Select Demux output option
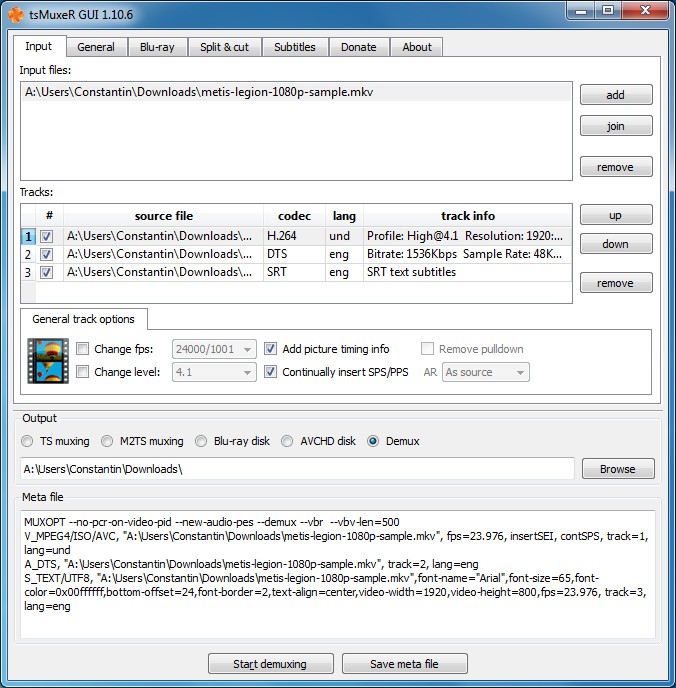The height and width of the screenshot is (688, 676). (x=373, y=441)
